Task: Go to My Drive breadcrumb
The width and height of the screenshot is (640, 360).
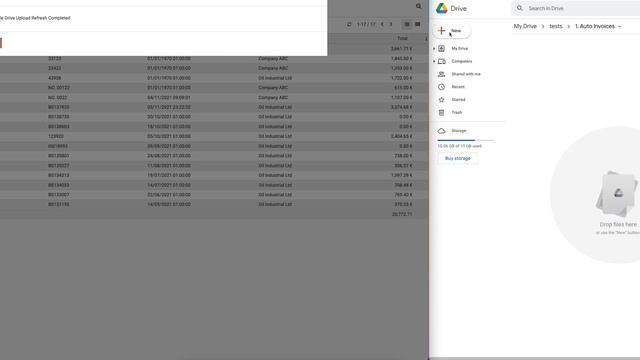Action: (525, 26)
